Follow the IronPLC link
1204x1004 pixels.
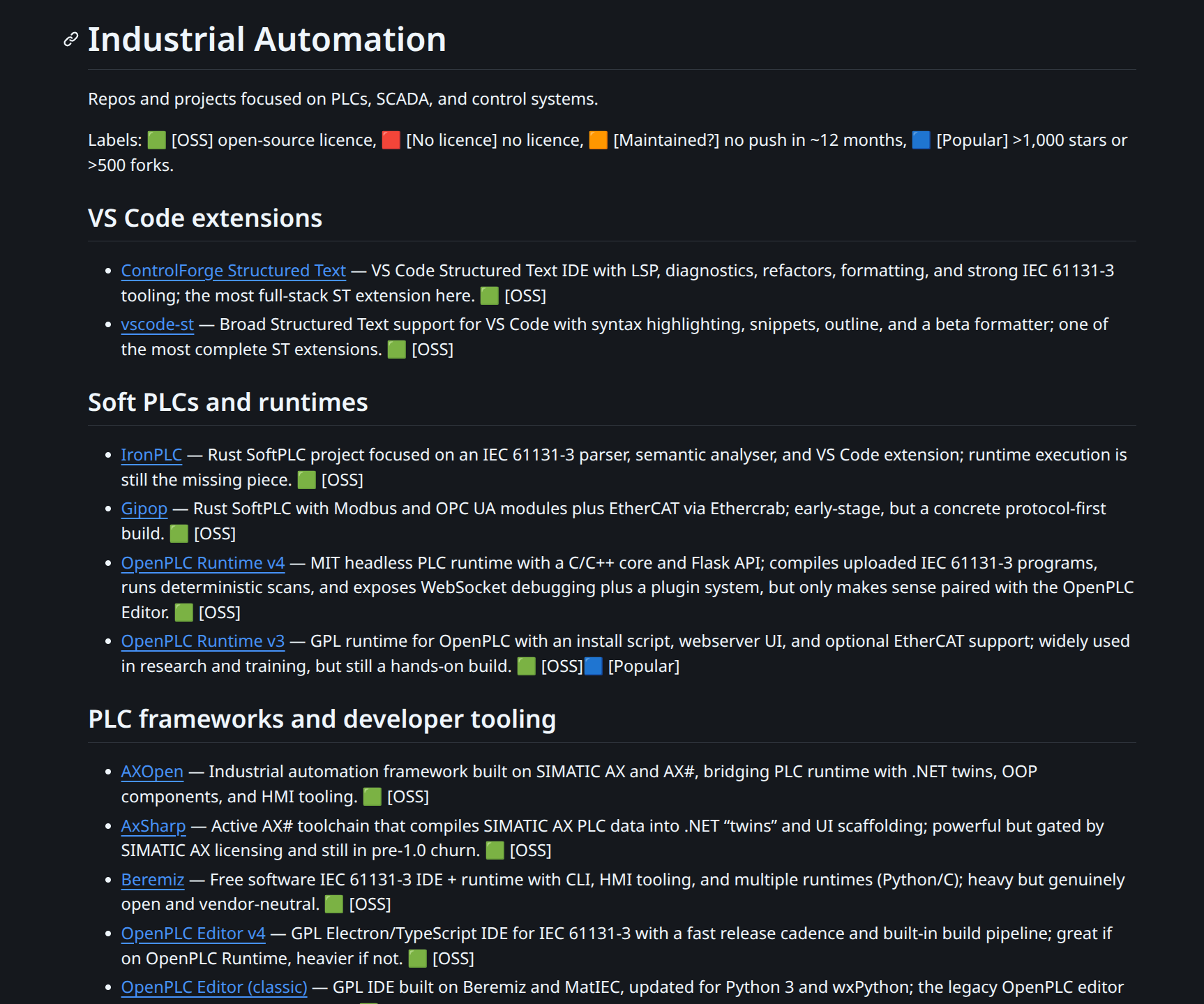click(151, 454)
